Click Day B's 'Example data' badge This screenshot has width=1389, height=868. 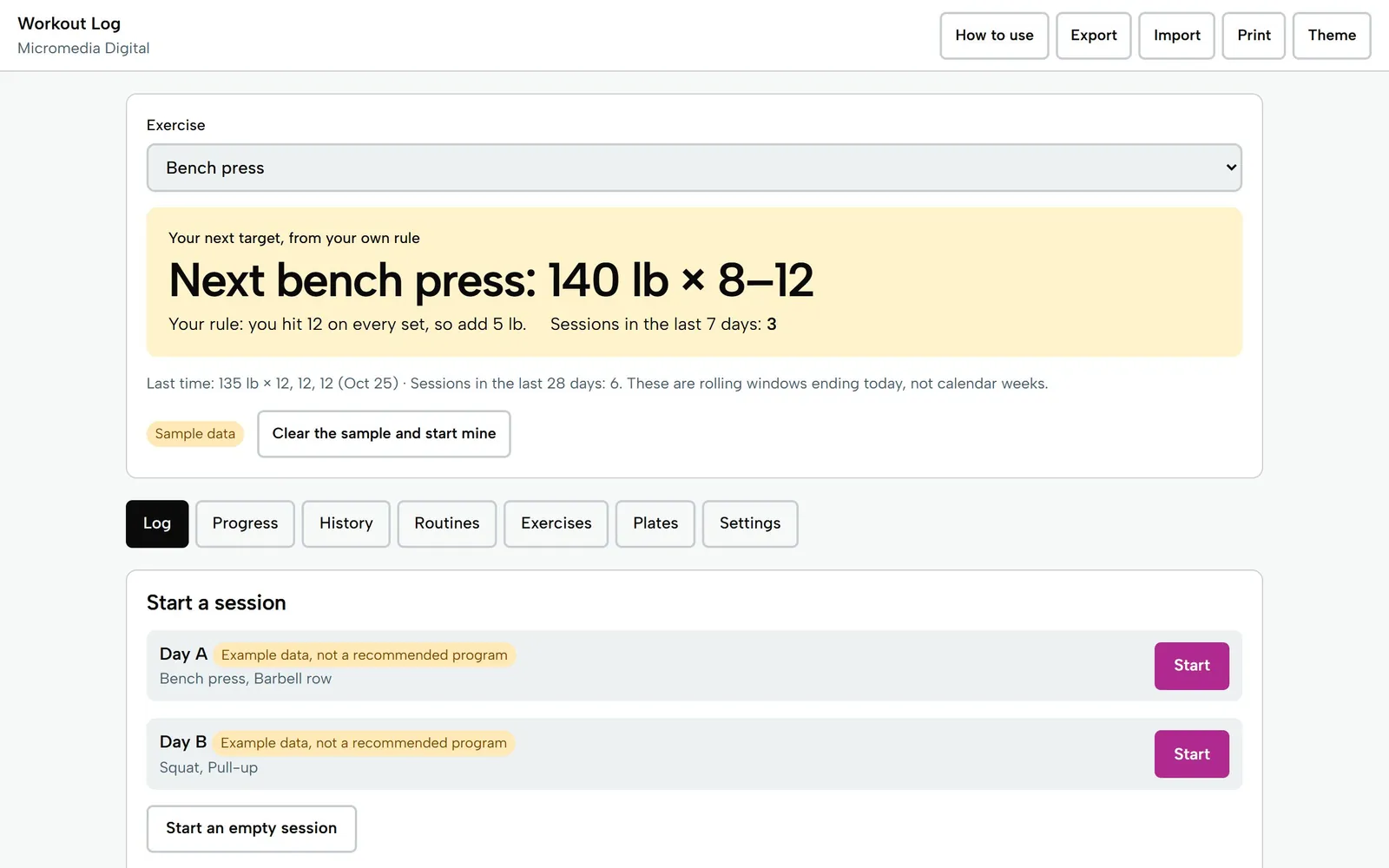pos(363,743)
